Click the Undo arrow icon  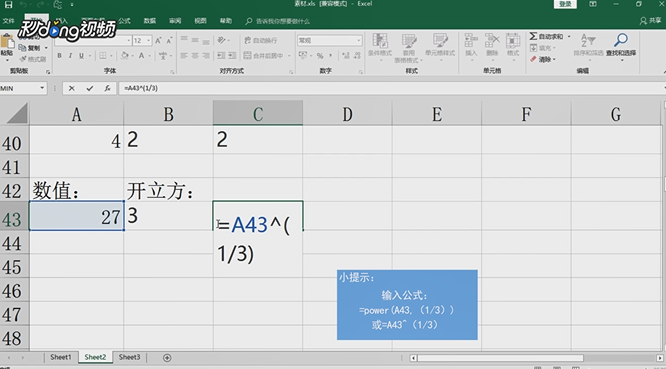[x=23, y=5]
